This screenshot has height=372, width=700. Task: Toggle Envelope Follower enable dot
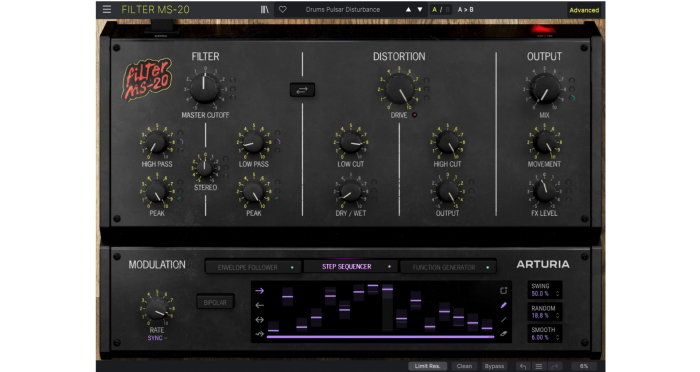pos(292,268)
